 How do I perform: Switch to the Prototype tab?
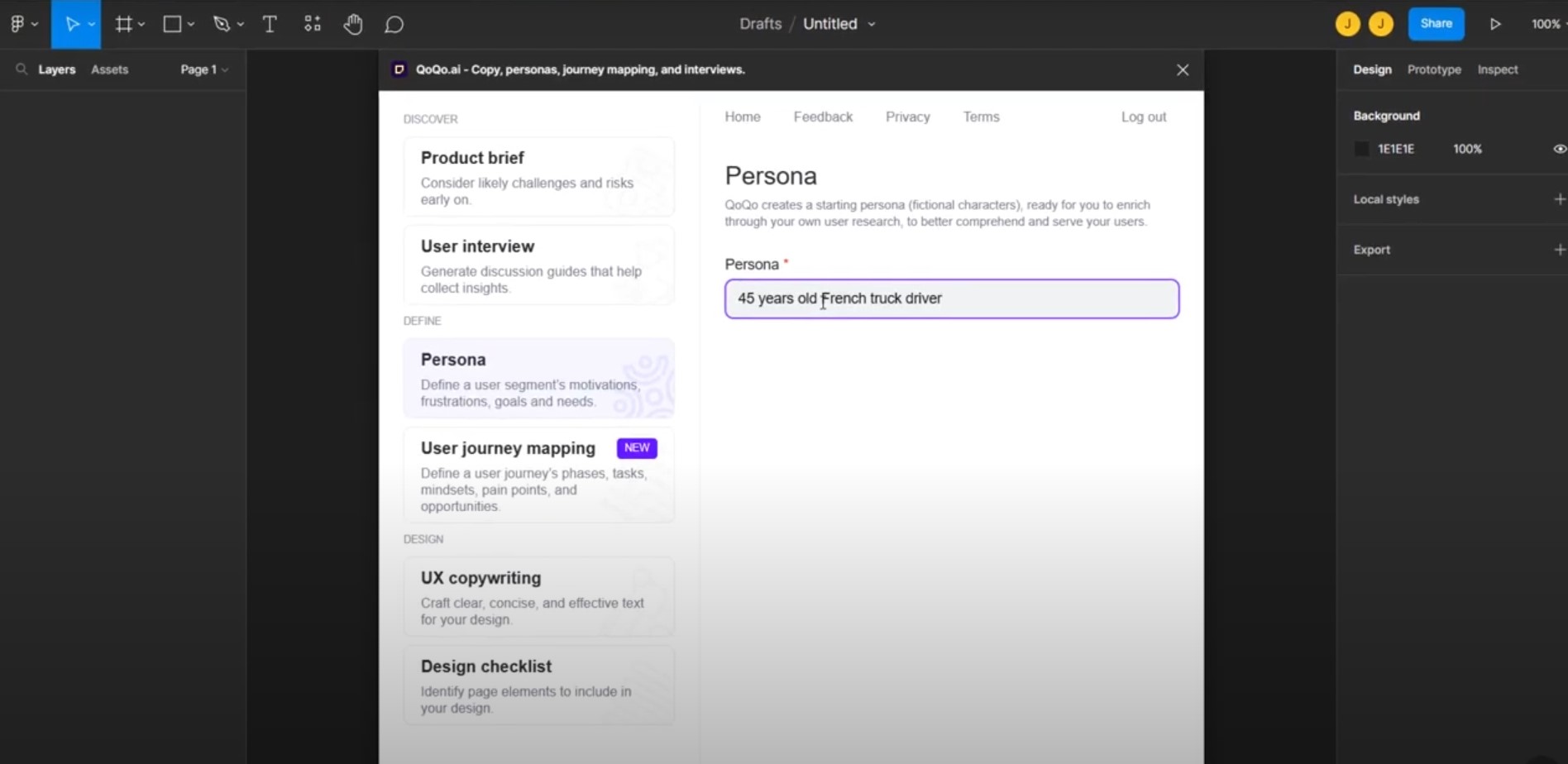point(1434,69)
